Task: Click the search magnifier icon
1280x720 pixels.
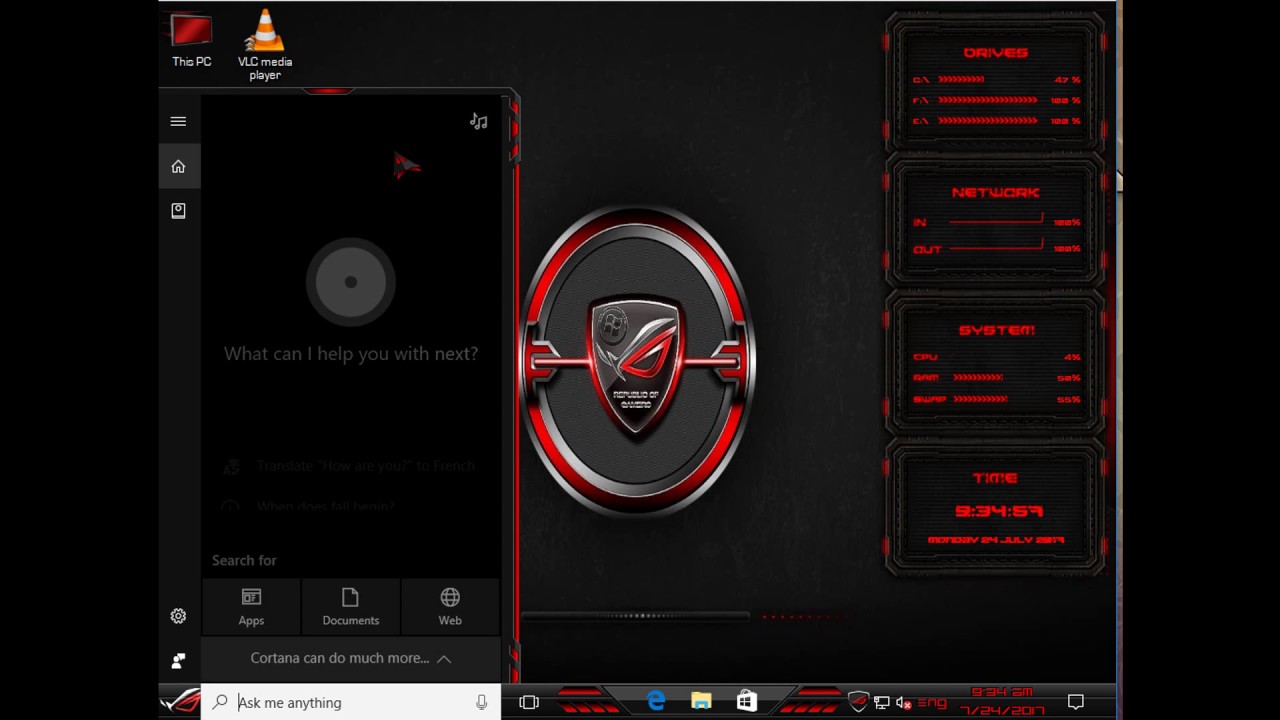Action: (x=220, y=702)
